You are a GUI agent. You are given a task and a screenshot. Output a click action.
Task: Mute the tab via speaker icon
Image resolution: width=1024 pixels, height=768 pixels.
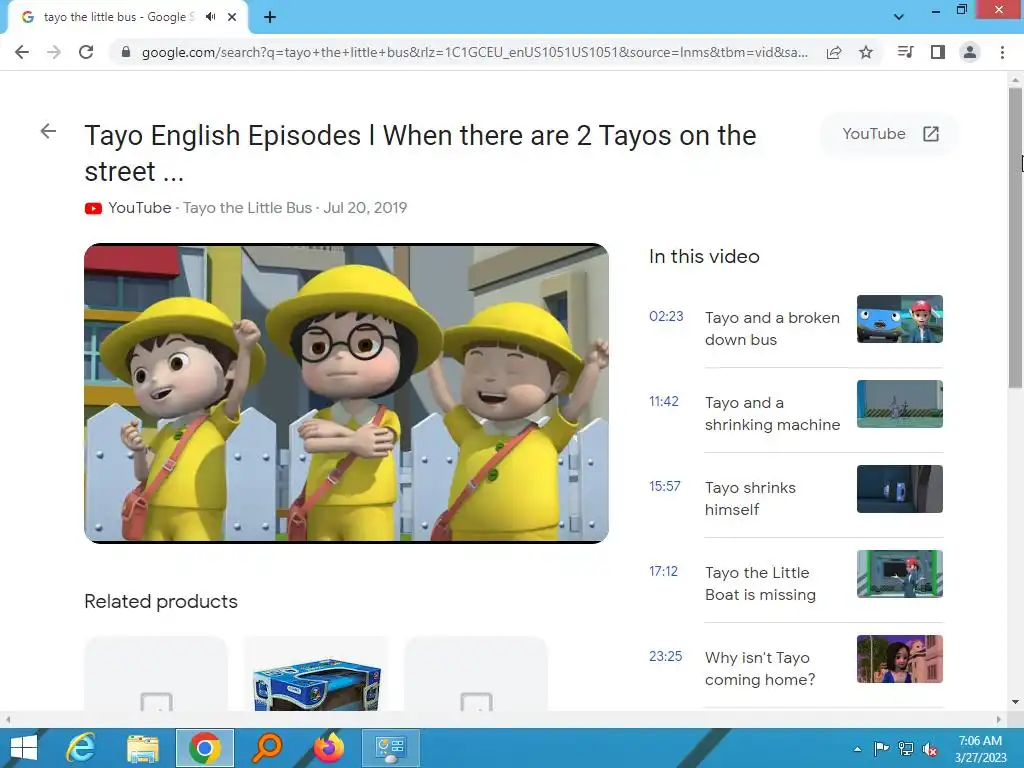(210, 17)
